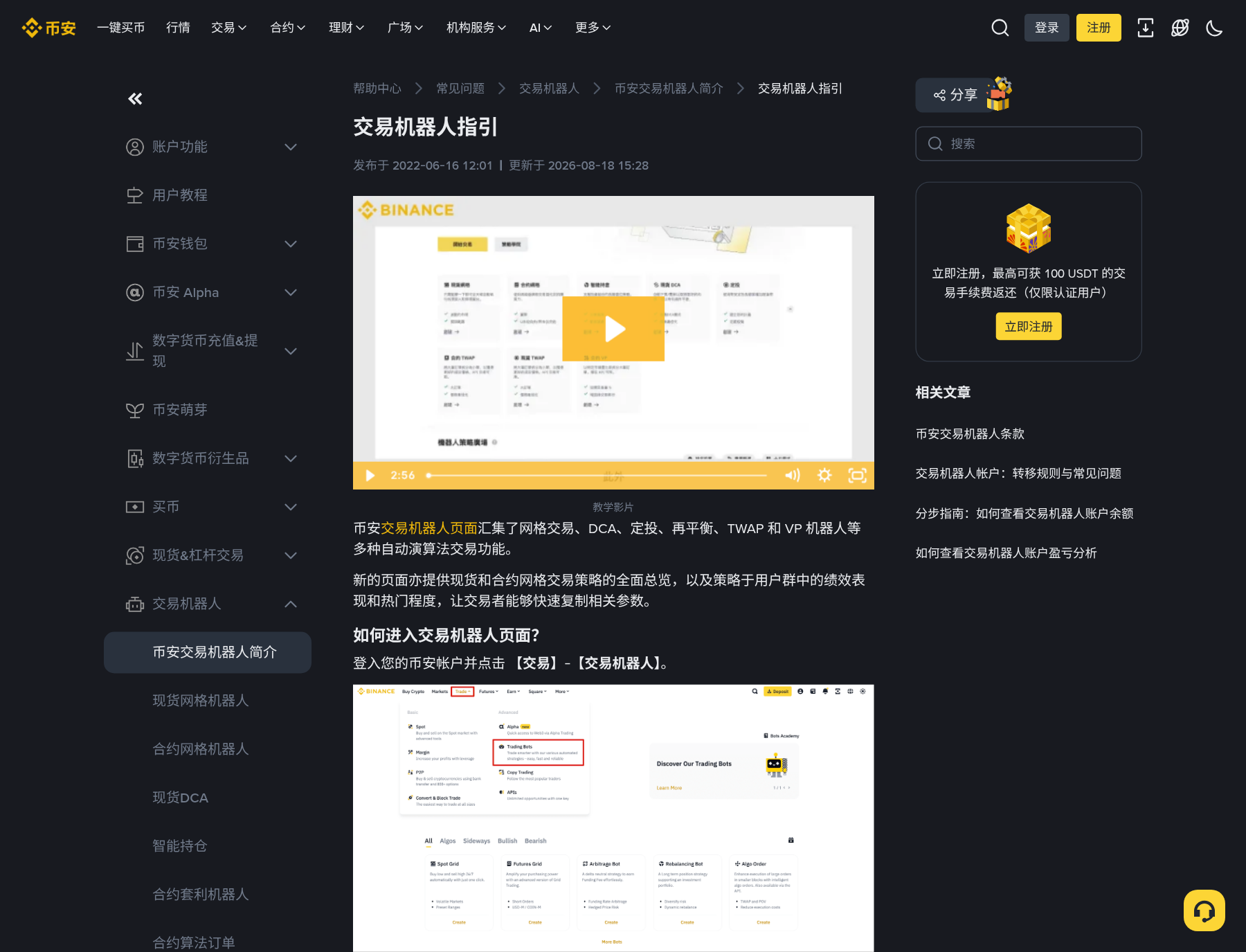Enter video fullscreen mode
The image size is (1246, 952).
click(x=858, y=476)
